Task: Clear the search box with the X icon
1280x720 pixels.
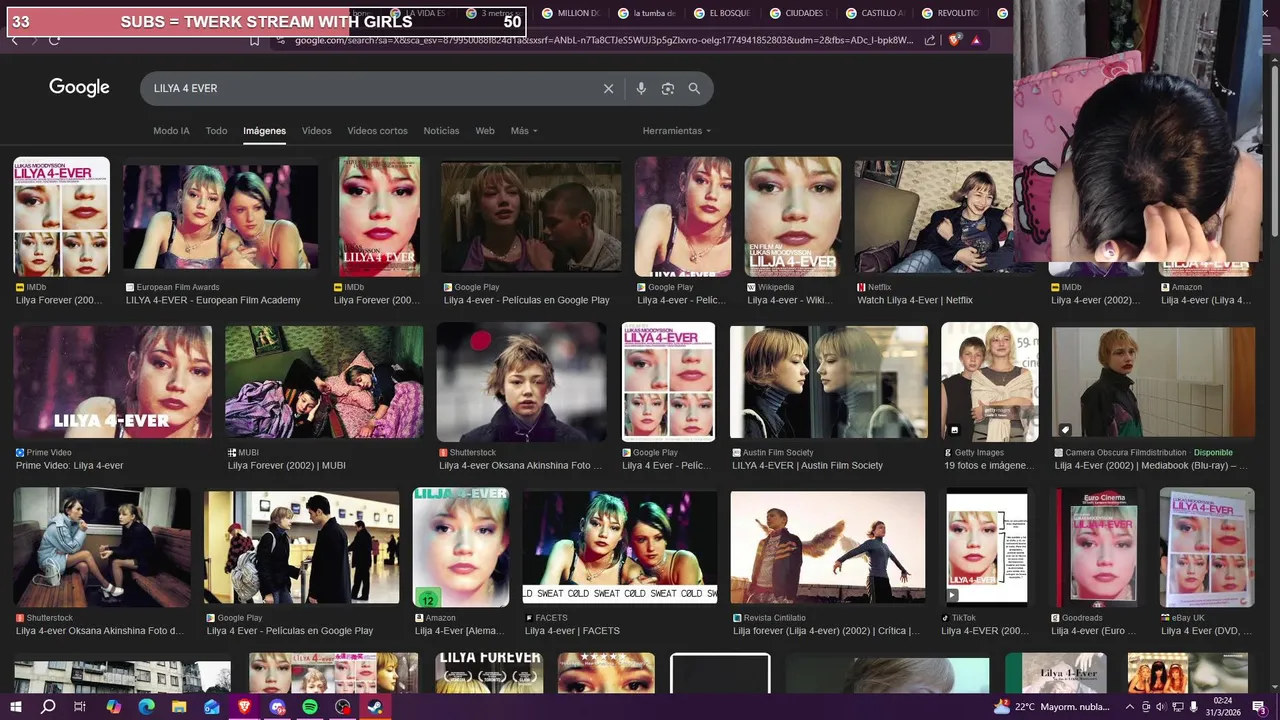Action: point(608,89)
